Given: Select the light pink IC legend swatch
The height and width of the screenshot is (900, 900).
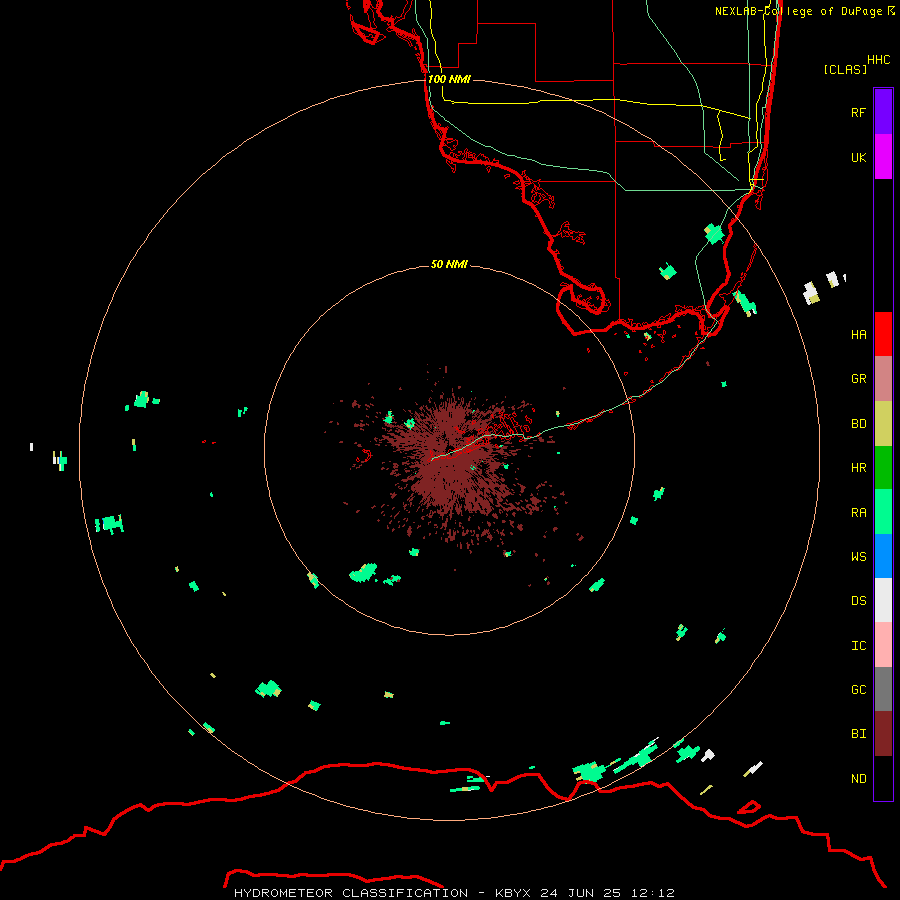Looking at the screenshot, I should point(883,645).
